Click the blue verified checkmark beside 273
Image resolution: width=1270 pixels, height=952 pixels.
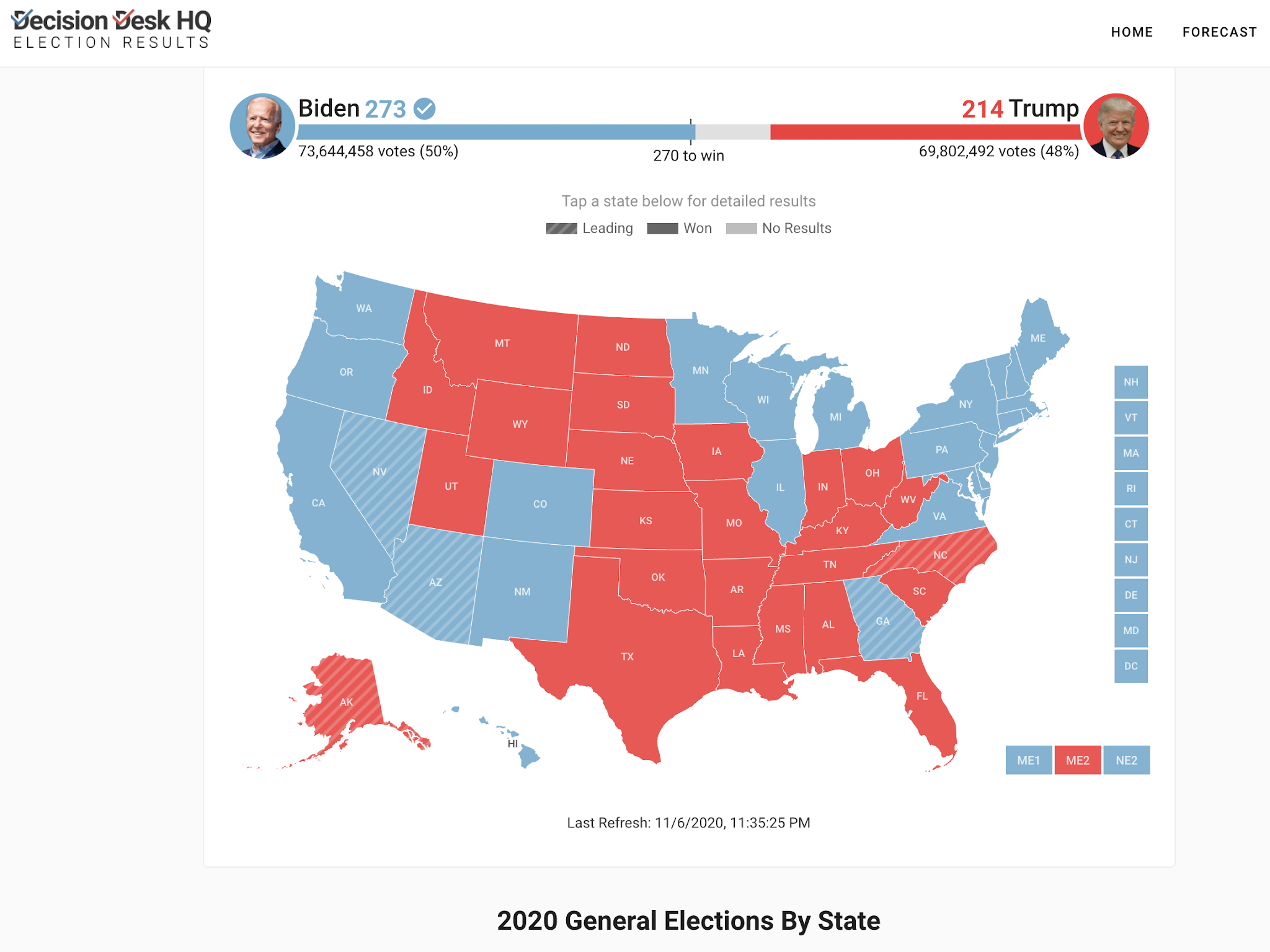tap(425, 108)
